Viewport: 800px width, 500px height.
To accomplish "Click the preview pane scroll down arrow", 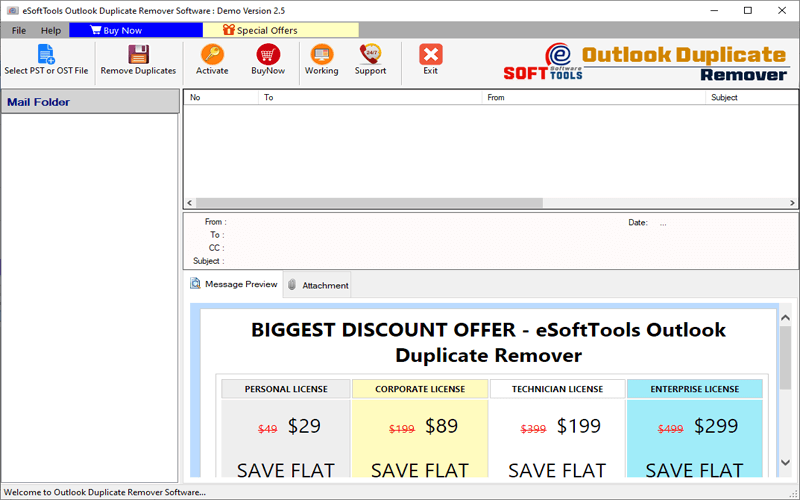I will (786, 462).
